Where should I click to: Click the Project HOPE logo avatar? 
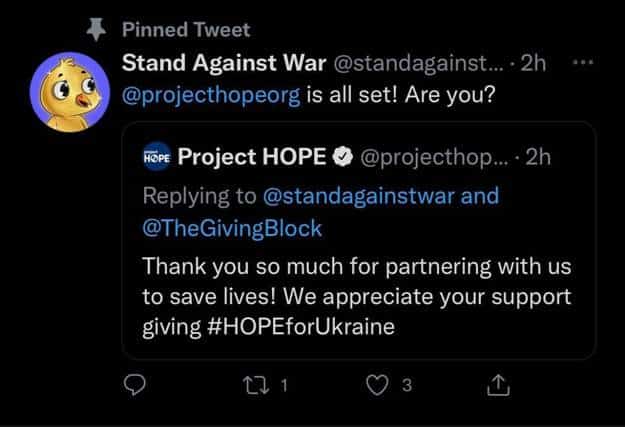(x=158, y=156)
